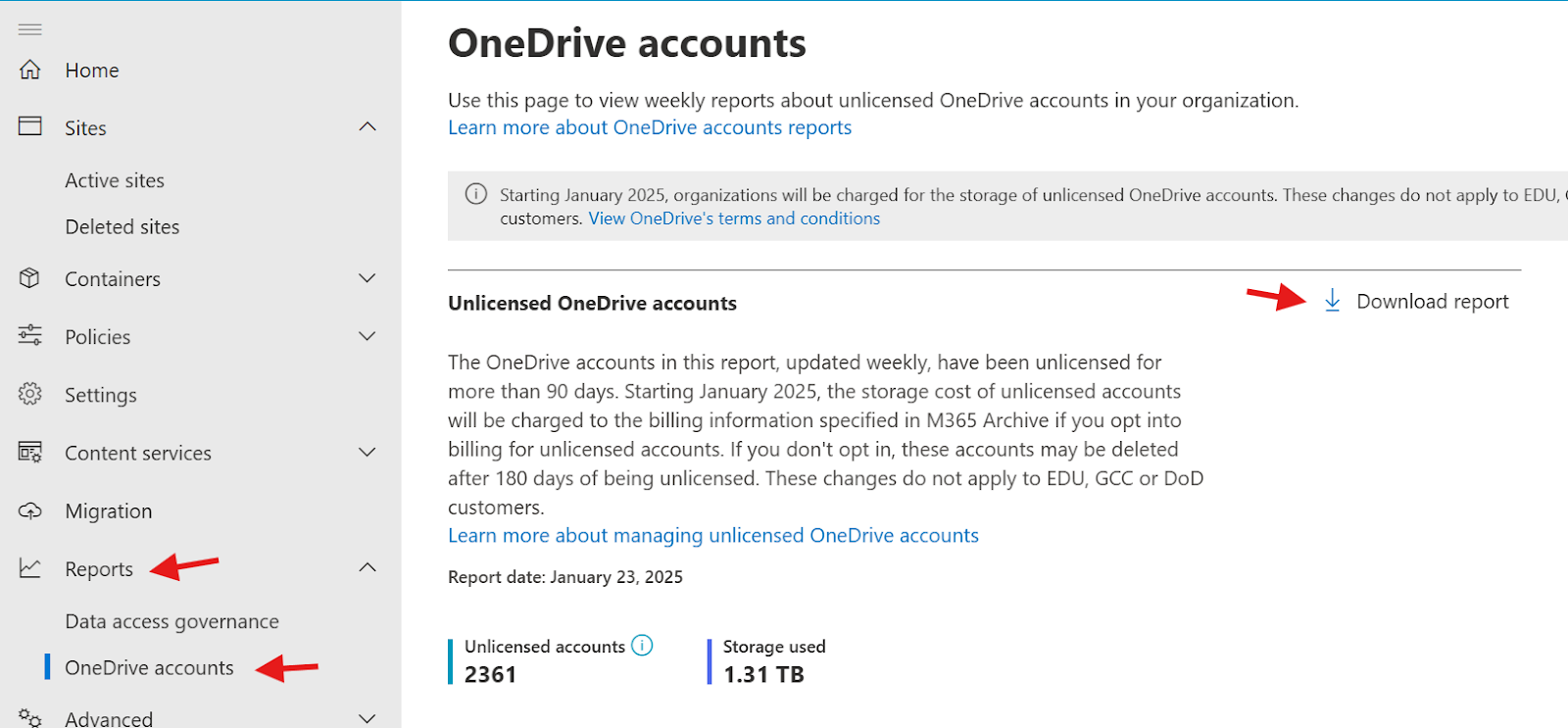
Task: Select OneDrive accounts under Reports
Action: point(149,667)
